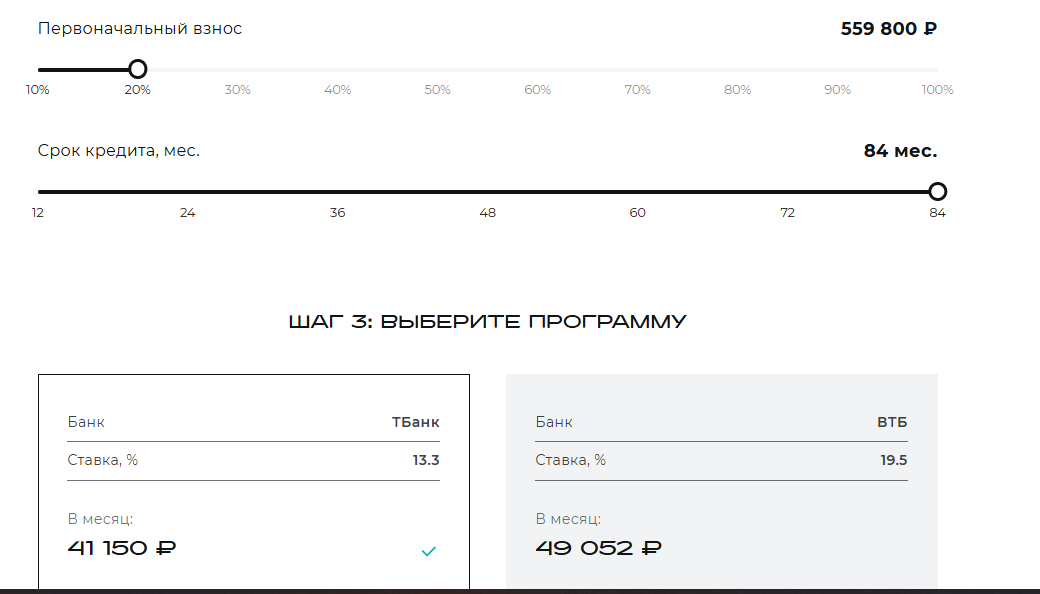Set loan term to 48 months
The width and height of the screenshot is (1040, 594).
point(488,213)
